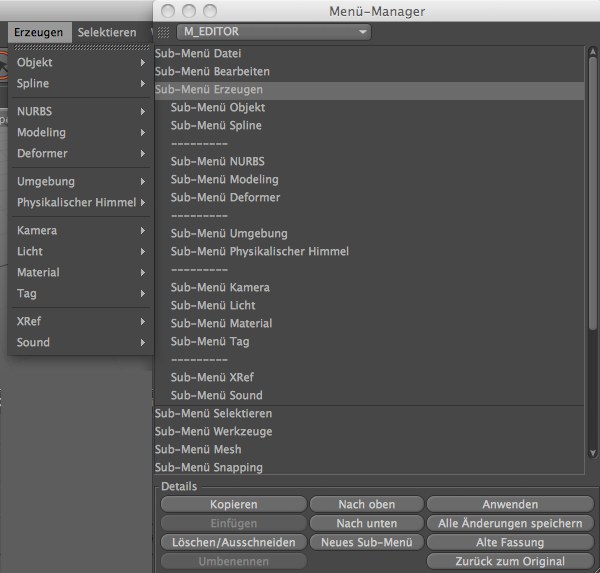Screen dimensions: 600x573
Task: Expand the NURBS submenu entry
Action: (80, 111)
